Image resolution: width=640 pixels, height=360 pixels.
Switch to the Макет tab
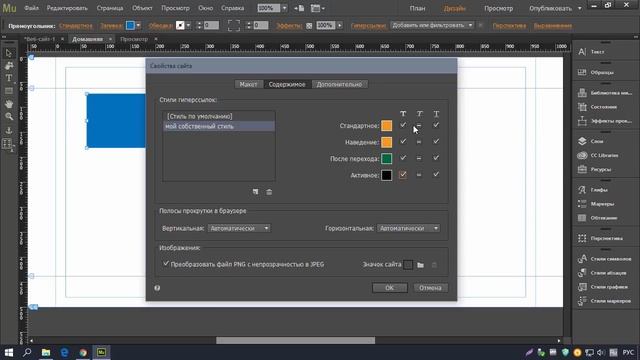249,84
